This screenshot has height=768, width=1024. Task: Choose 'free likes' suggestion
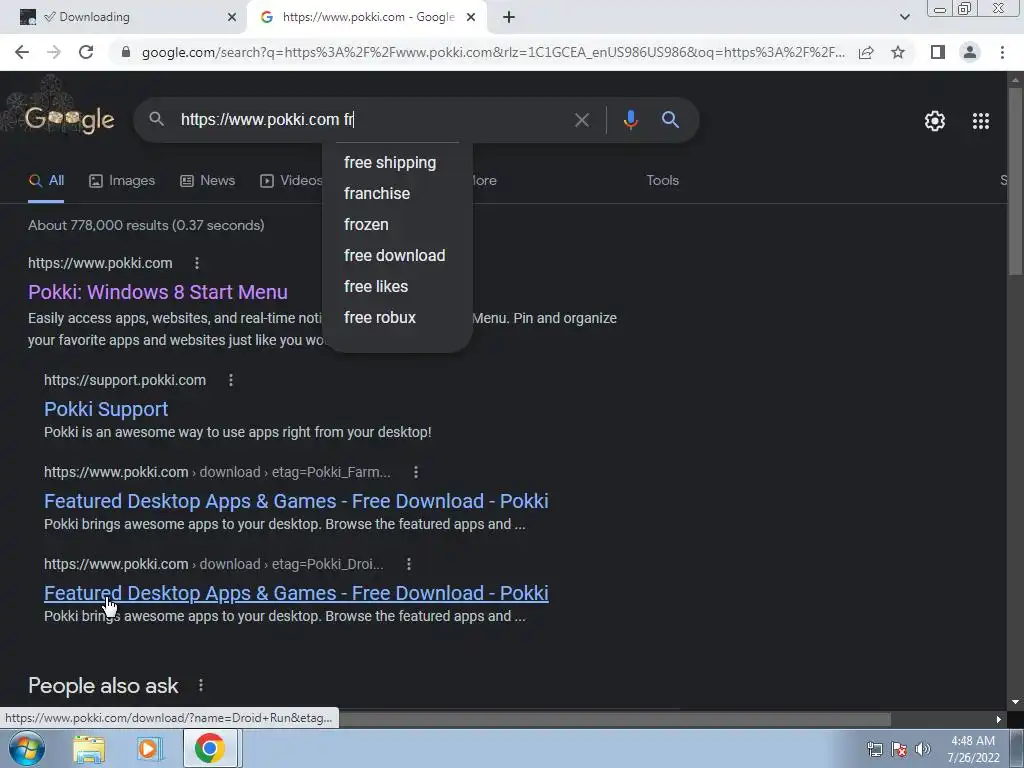coord(376,287)
